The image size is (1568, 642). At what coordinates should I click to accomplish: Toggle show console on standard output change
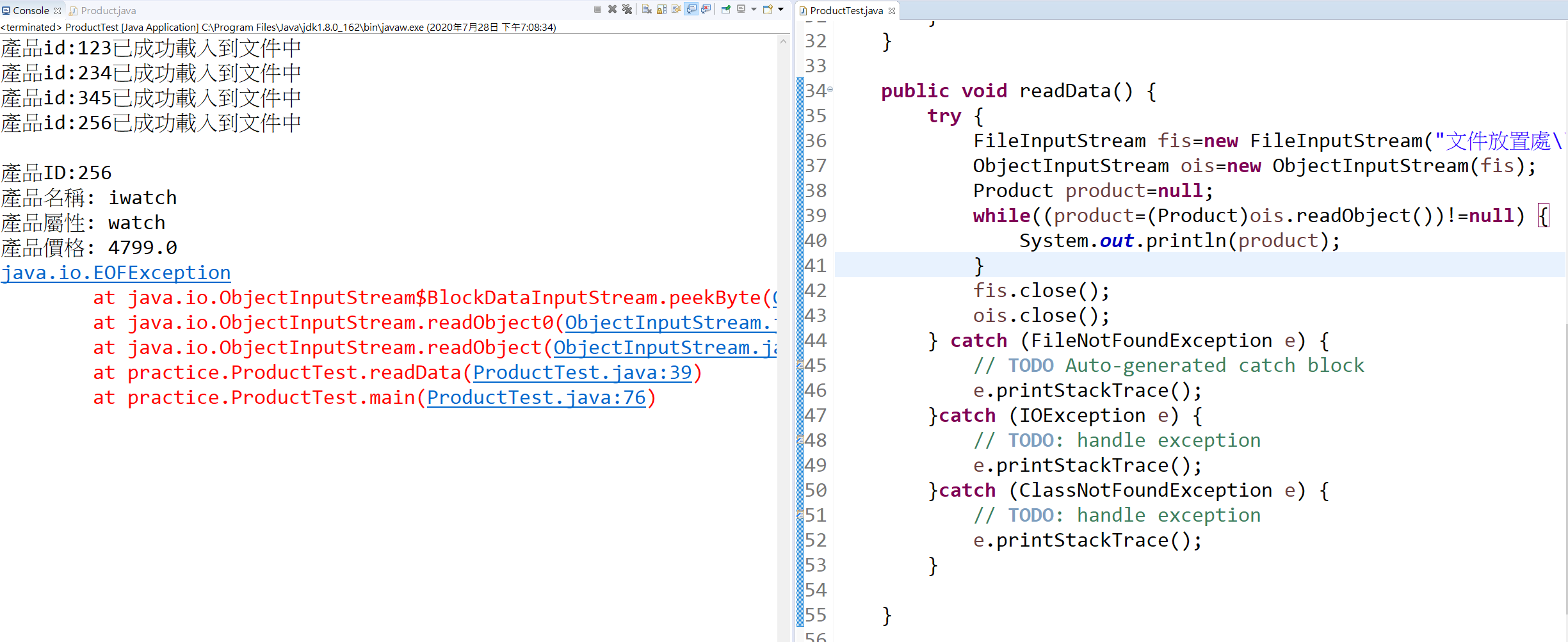point(691,10)
